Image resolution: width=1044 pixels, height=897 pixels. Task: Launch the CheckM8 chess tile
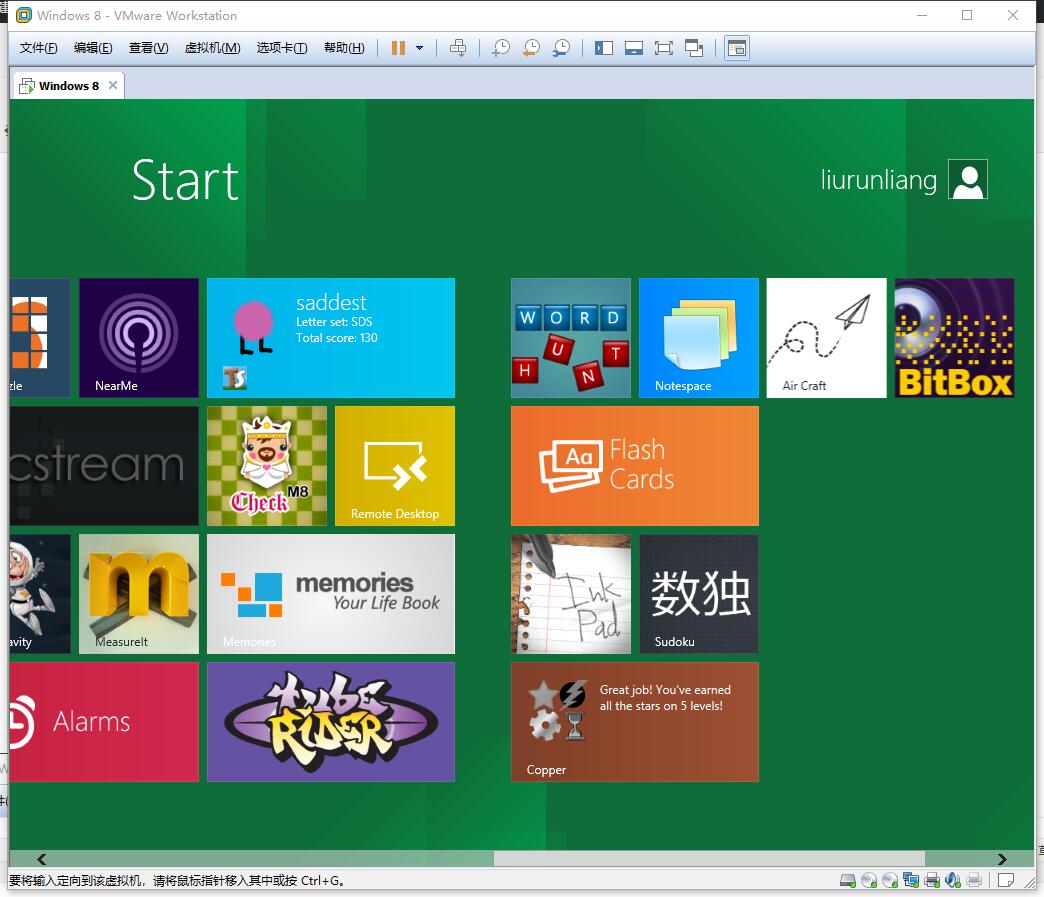pyautogui.click(x=267, y=465)
